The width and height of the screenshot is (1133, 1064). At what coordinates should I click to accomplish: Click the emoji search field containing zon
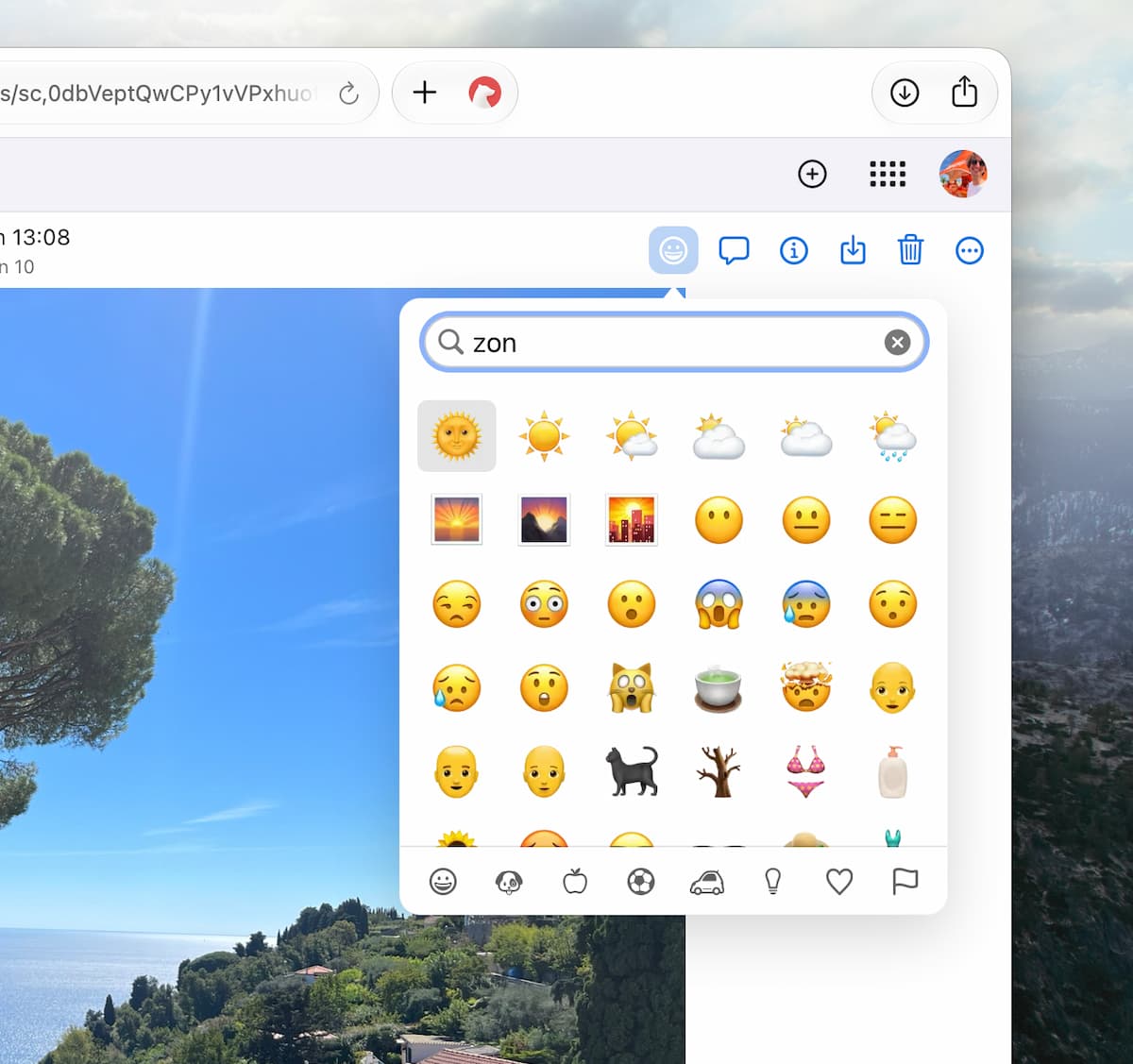point(674,342)
